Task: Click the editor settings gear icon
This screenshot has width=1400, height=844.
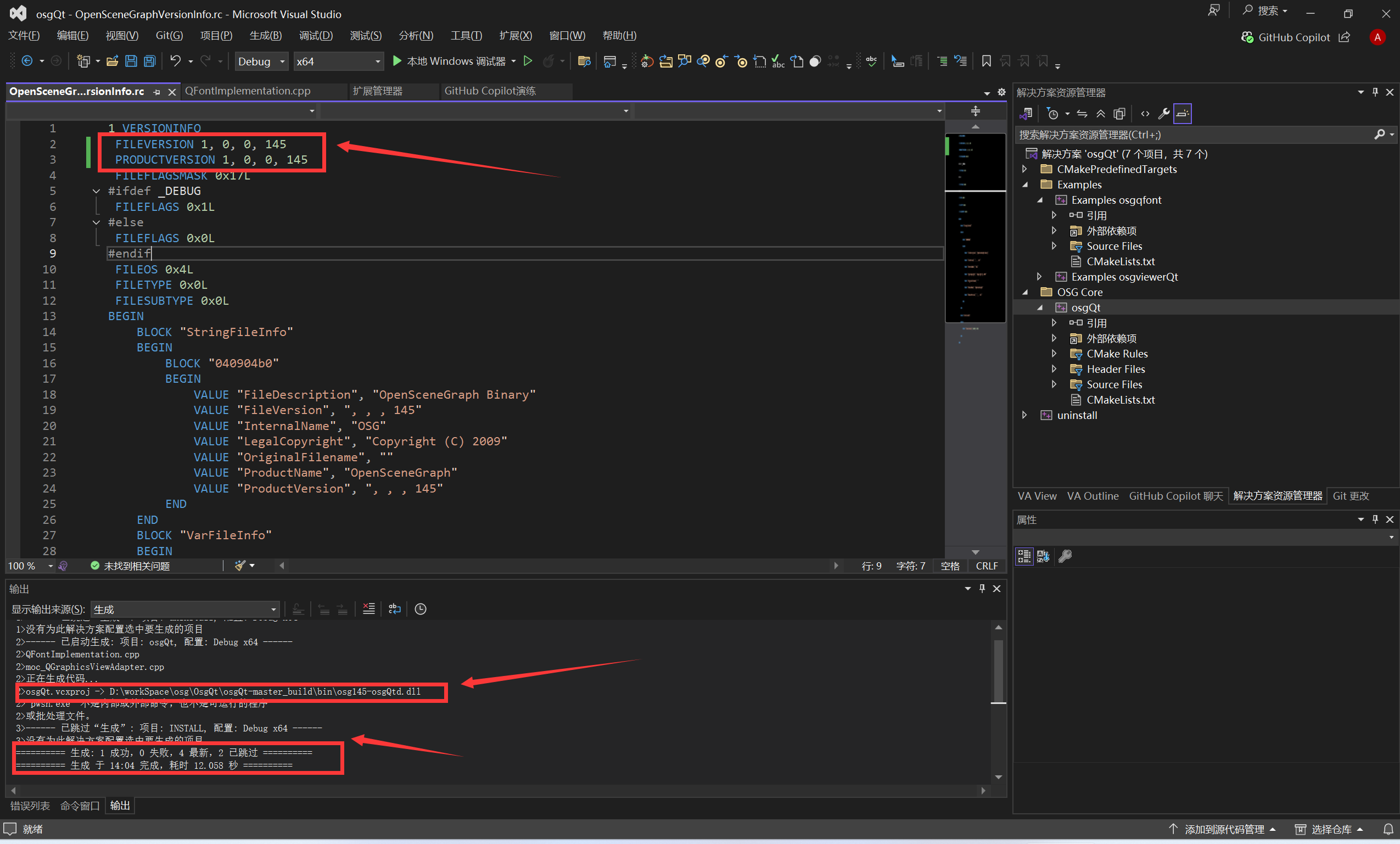Action: 1002,92
